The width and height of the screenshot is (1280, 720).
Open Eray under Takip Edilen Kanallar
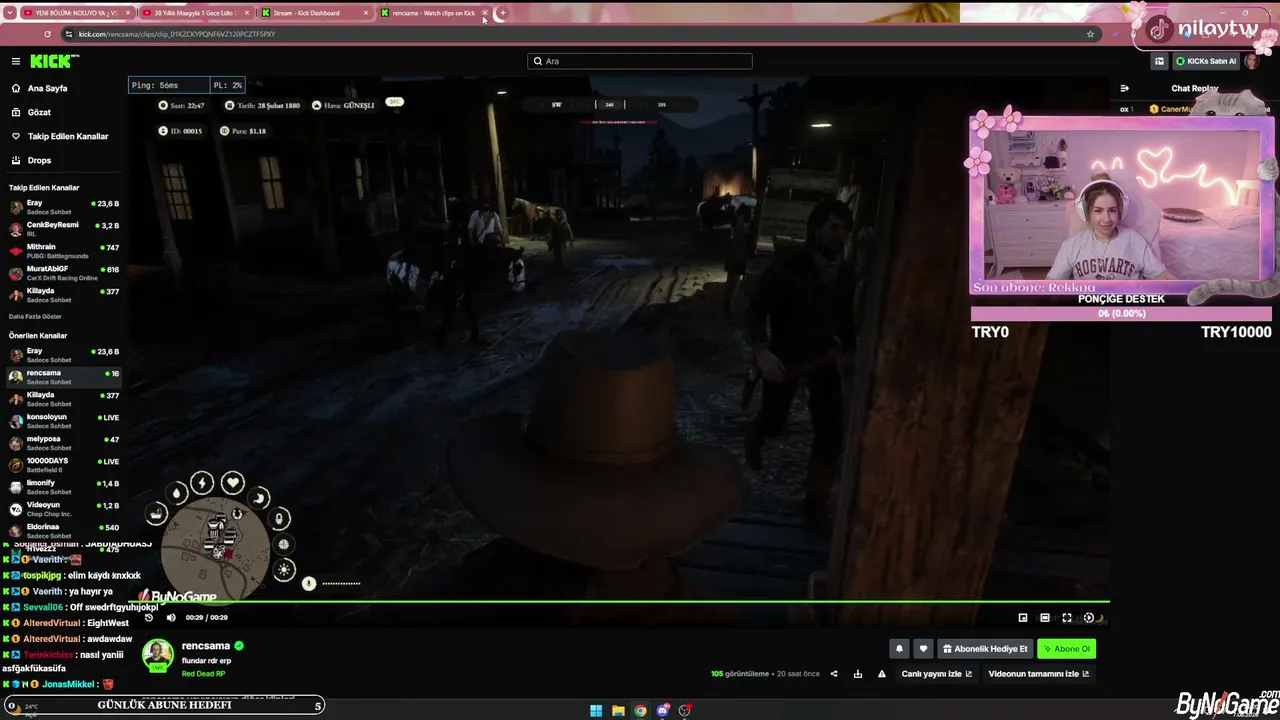pos(64,207)
